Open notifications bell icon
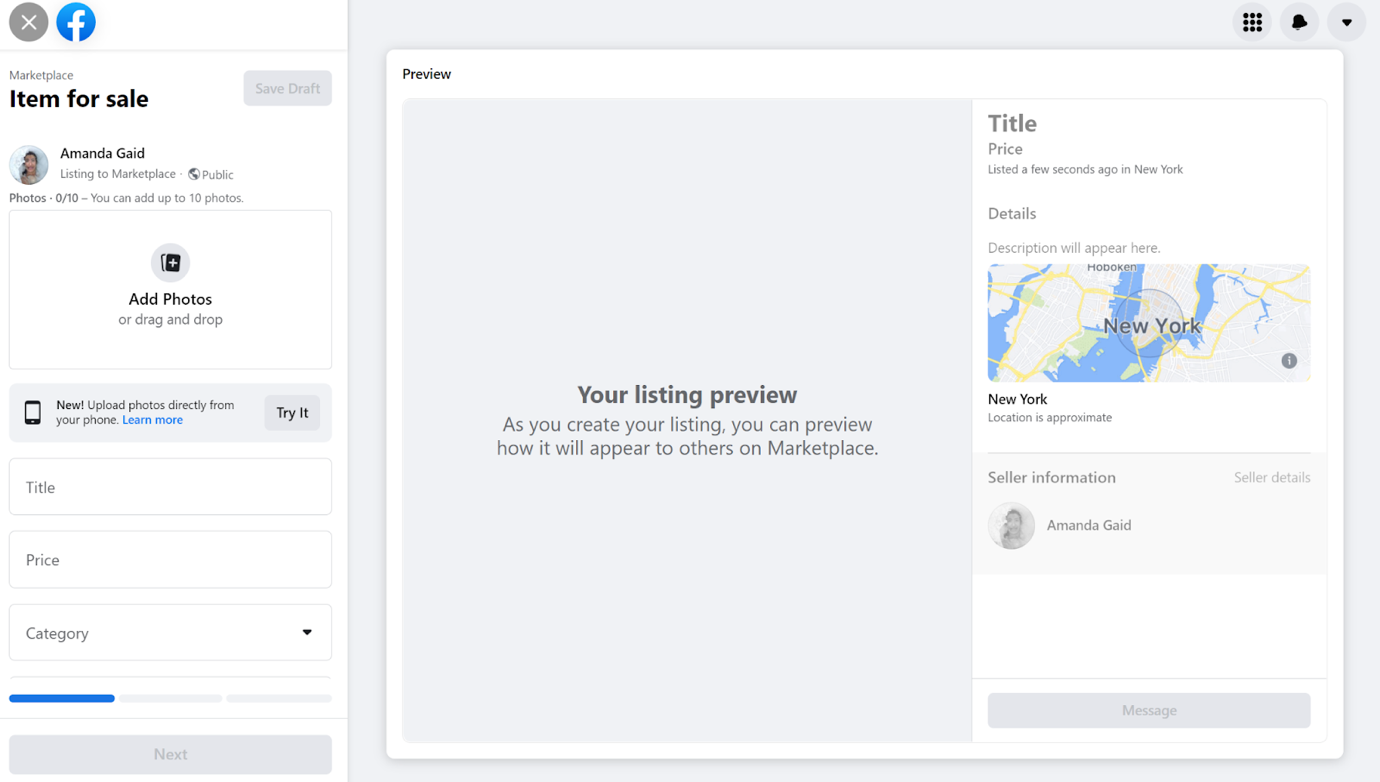The height and width of the screenshot is (782, 1380). point(1299,22)
